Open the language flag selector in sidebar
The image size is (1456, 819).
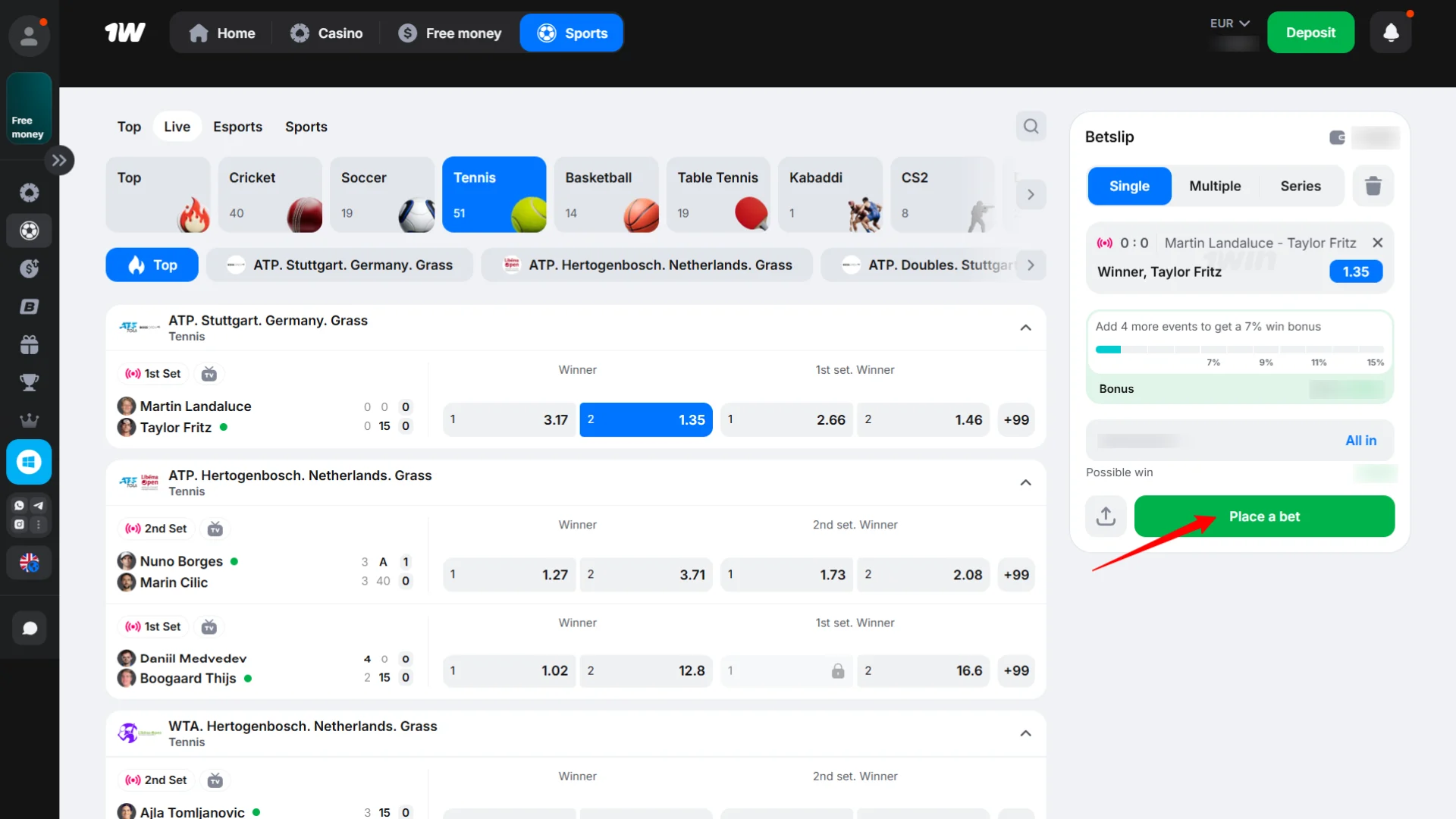tap(29, 563)
